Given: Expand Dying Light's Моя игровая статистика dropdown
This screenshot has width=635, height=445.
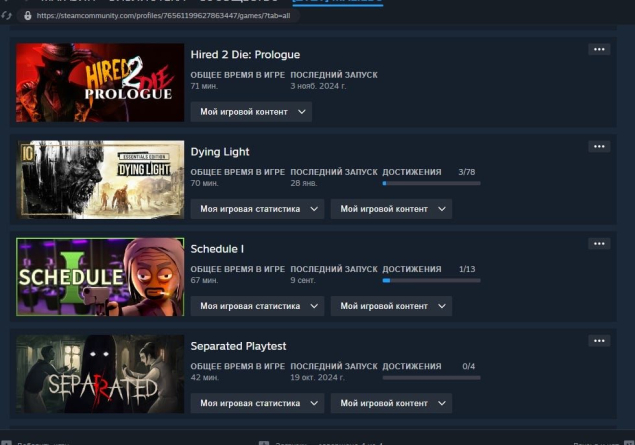Looking at the screenshot, I should [257, 209].
